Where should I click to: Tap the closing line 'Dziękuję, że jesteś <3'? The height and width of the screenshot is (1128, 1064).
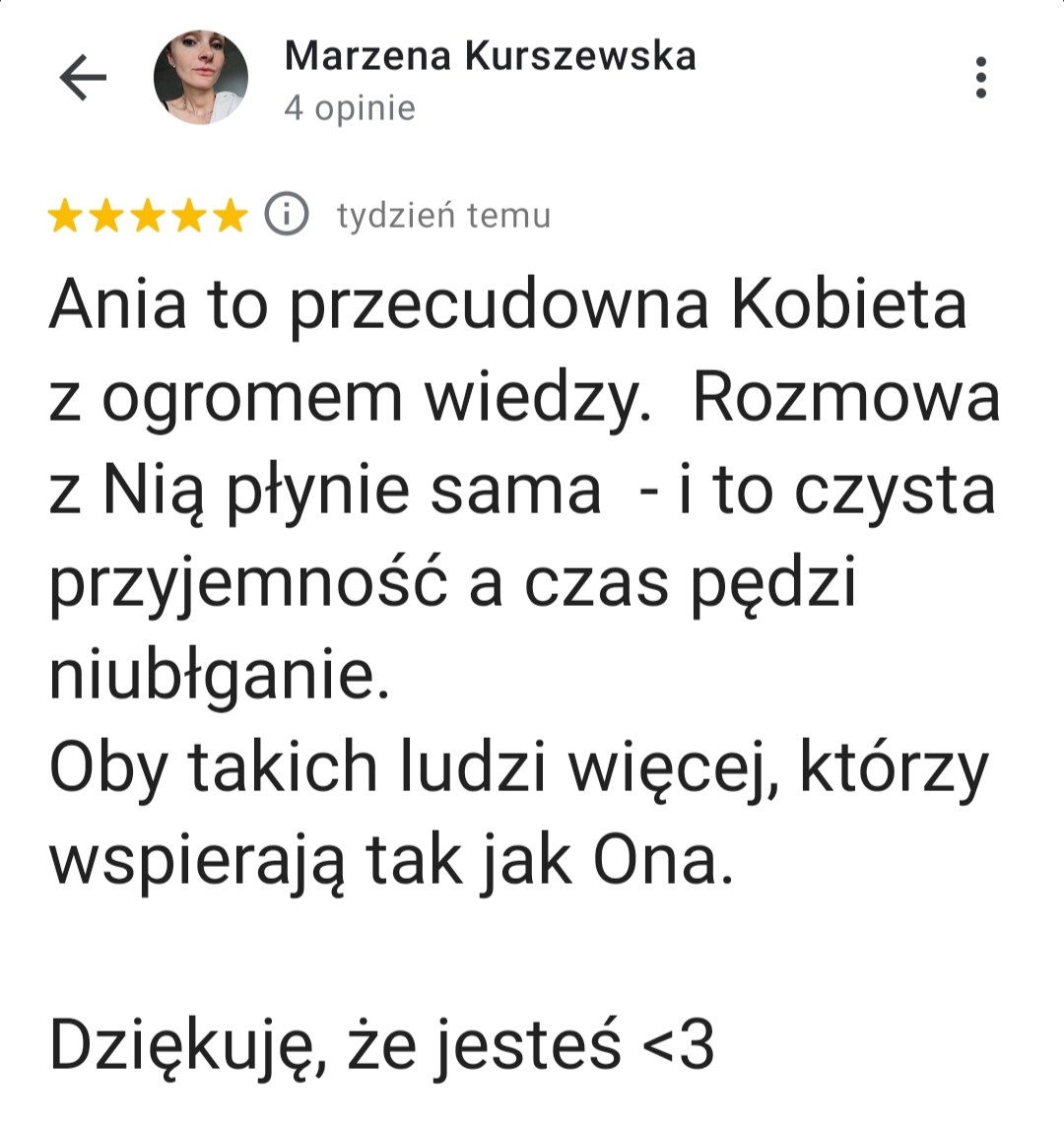click(x=381, y=1045)
